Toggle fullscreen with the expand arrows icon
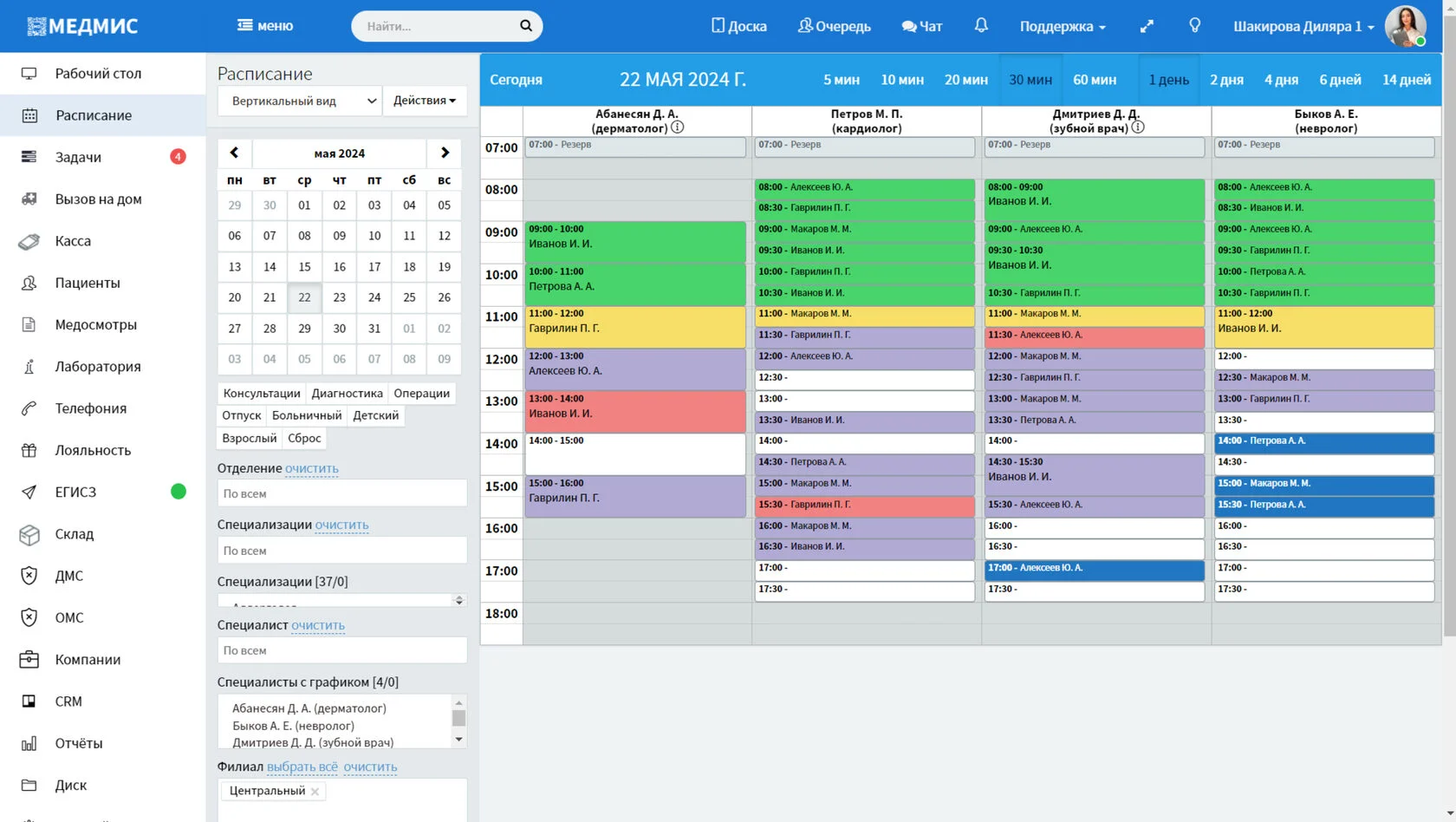The height and width of the screenshot is (822, 1456). click(x=1147, y=26)
